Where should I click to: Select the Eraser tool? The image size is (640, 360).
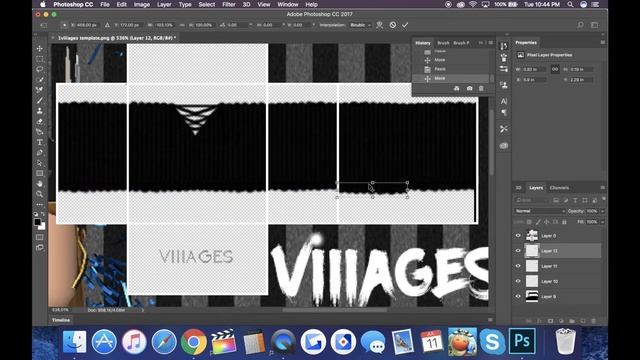40,121
